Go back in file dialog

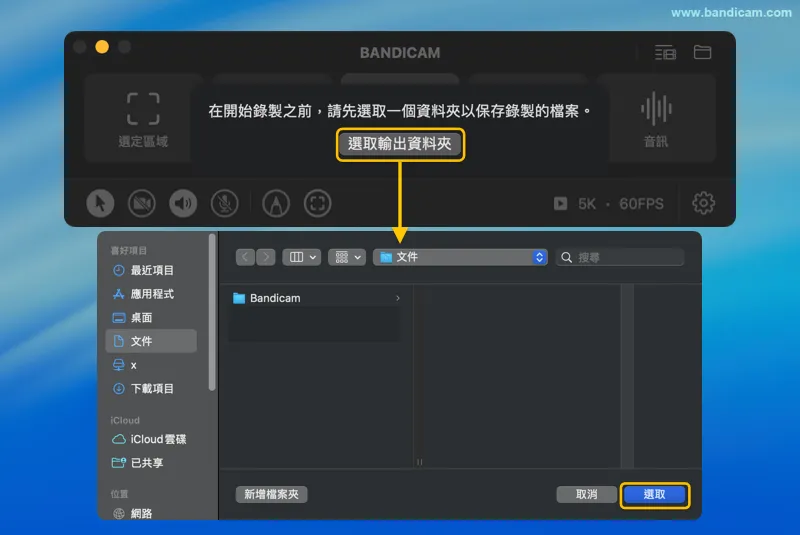tap(245, 257)
